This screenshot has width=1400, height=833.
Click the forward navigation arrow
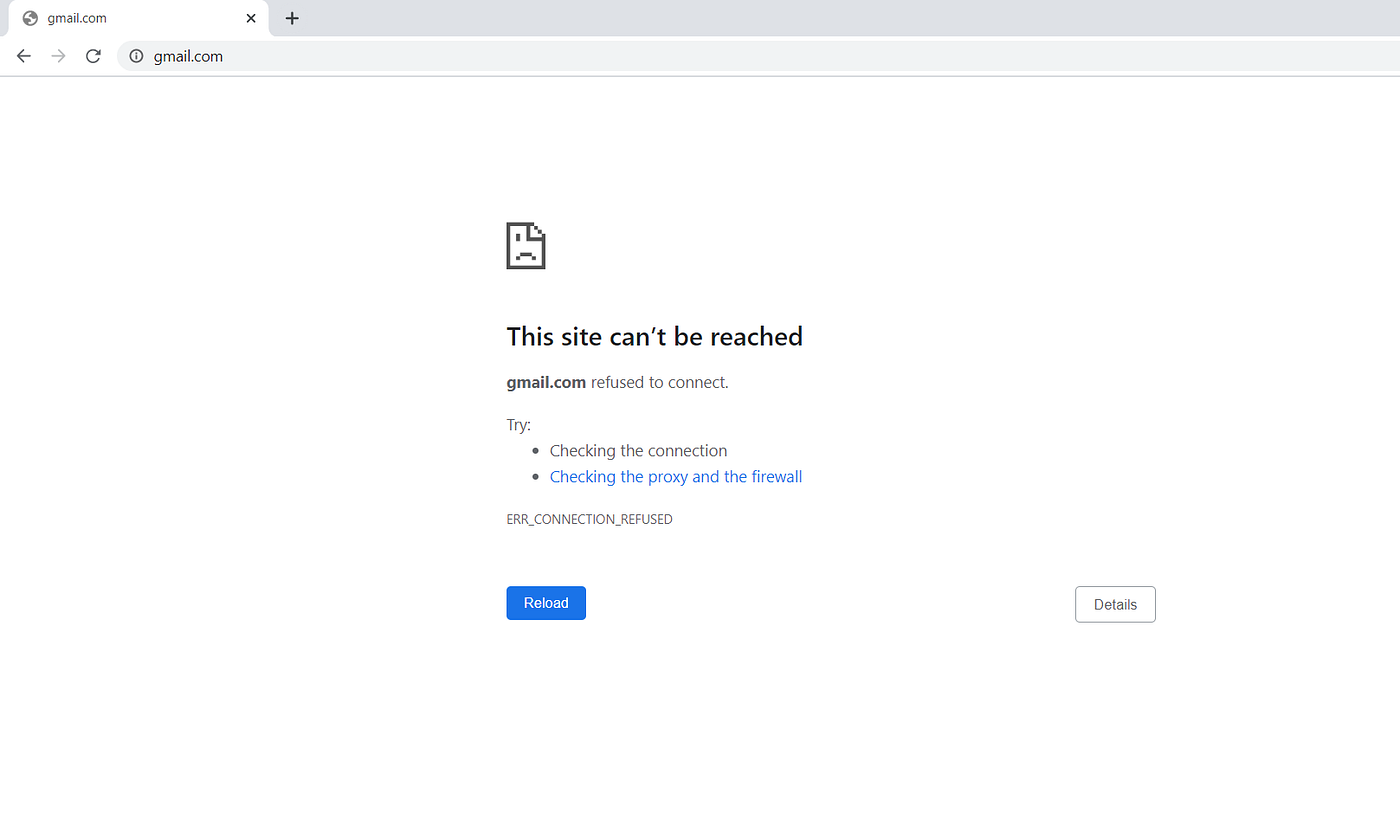click(x=58, y=56)
